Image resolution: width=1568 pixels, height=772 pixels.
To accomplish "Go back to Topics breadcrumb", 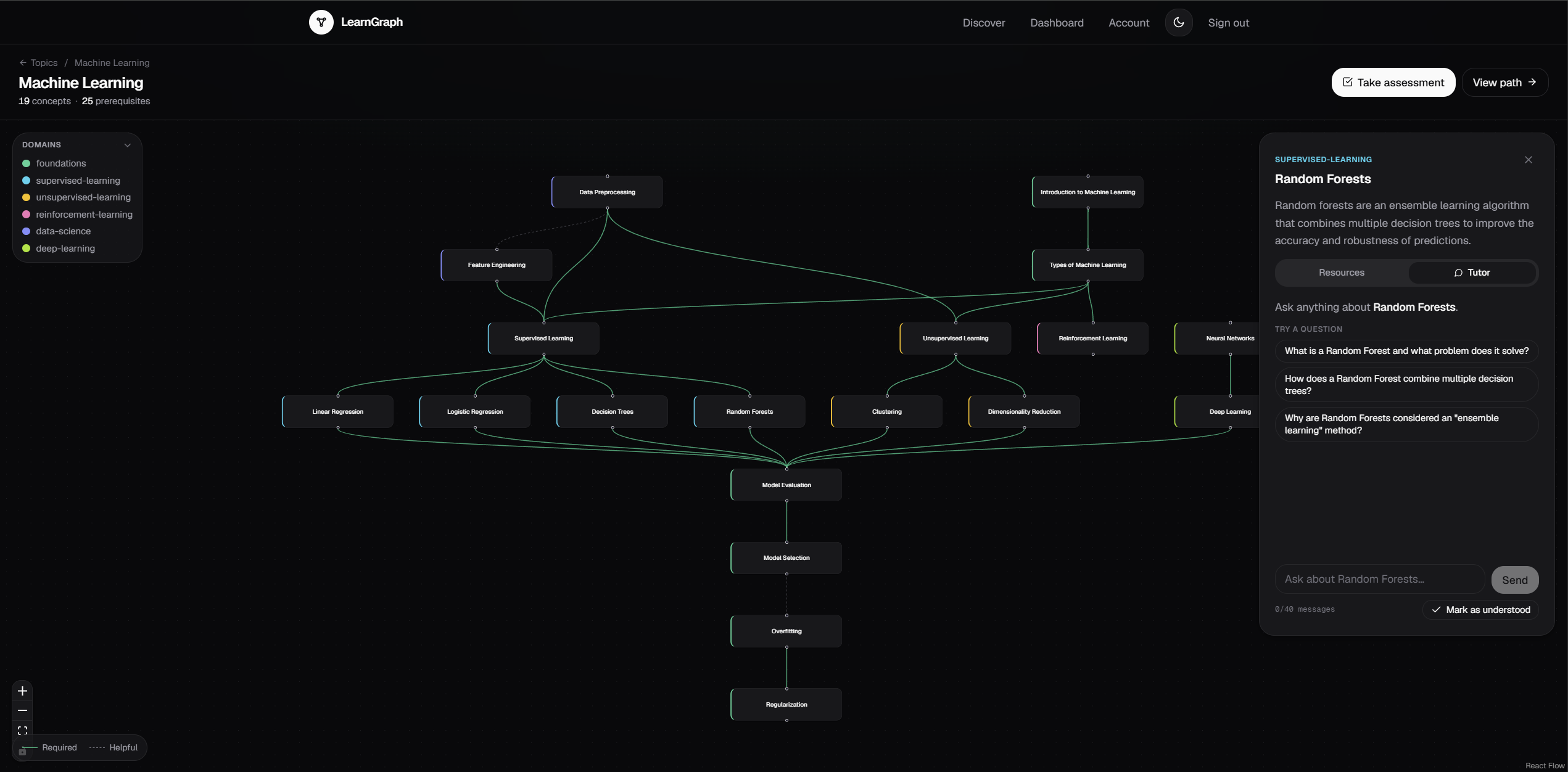I will (x=38, y=63).
